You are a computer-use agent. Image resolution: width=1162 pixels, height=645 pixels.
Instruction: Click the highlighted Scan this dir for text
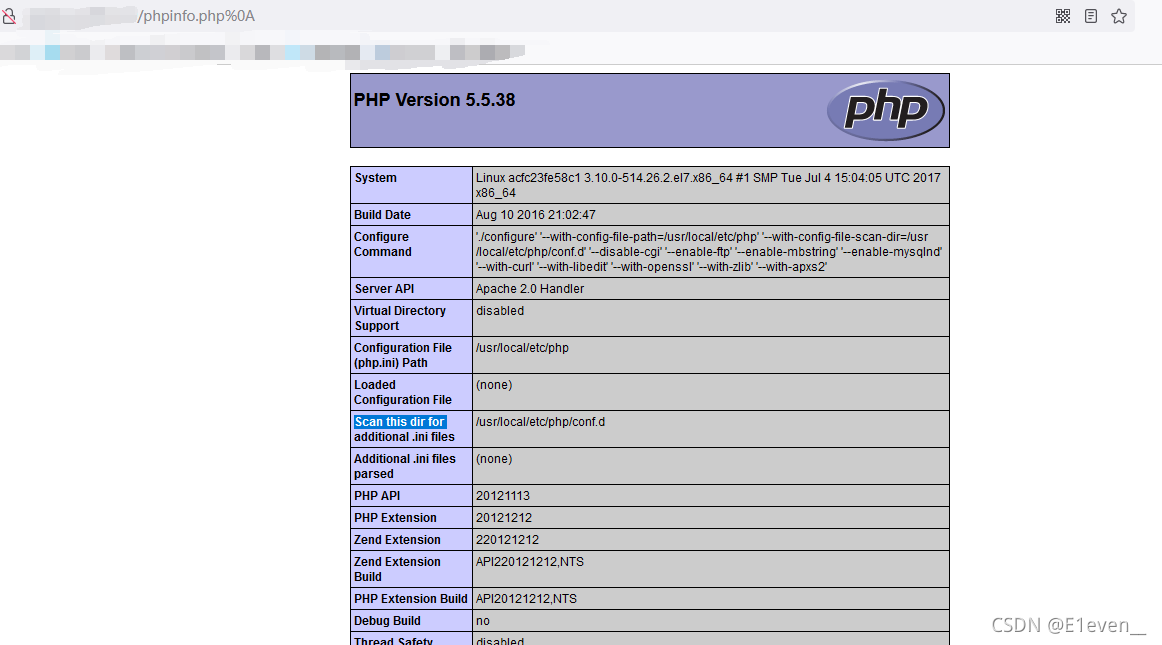coord(399,422)
